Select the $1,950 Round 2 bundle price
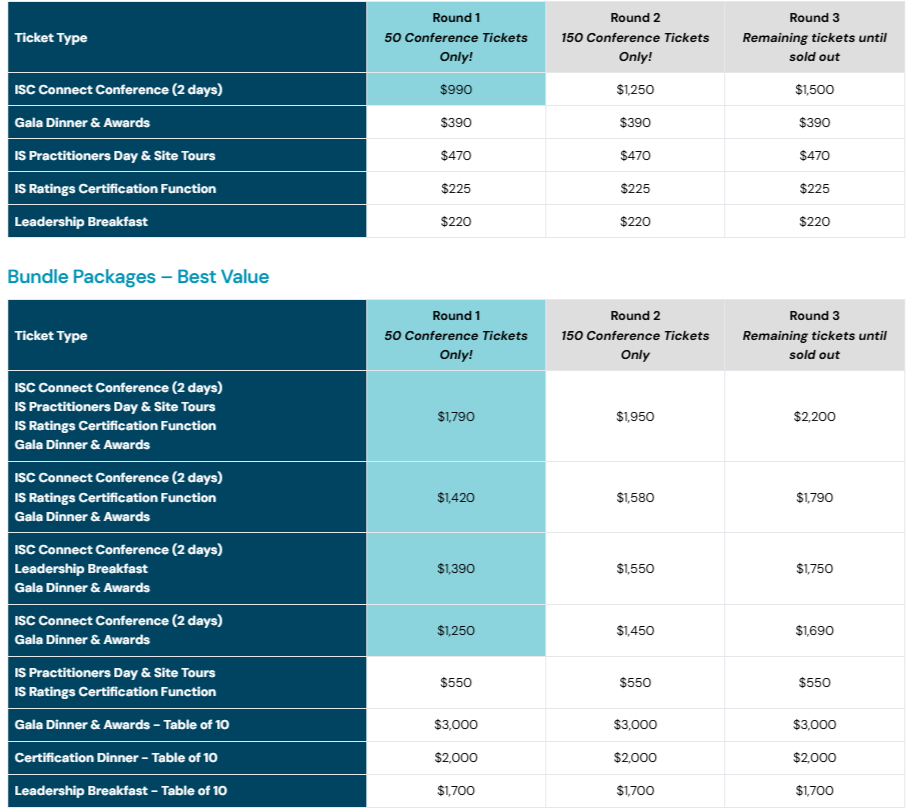The image size is (915, 810). point(635,416)
